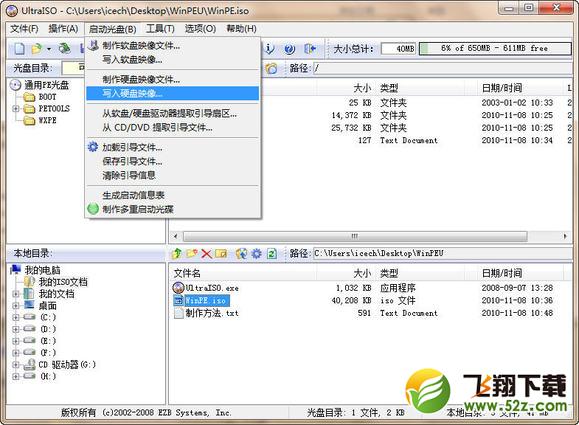Close the 启动光盘(B) menu
The height and width of the screenshot is (425, 579).
click(x=112, y=29)
